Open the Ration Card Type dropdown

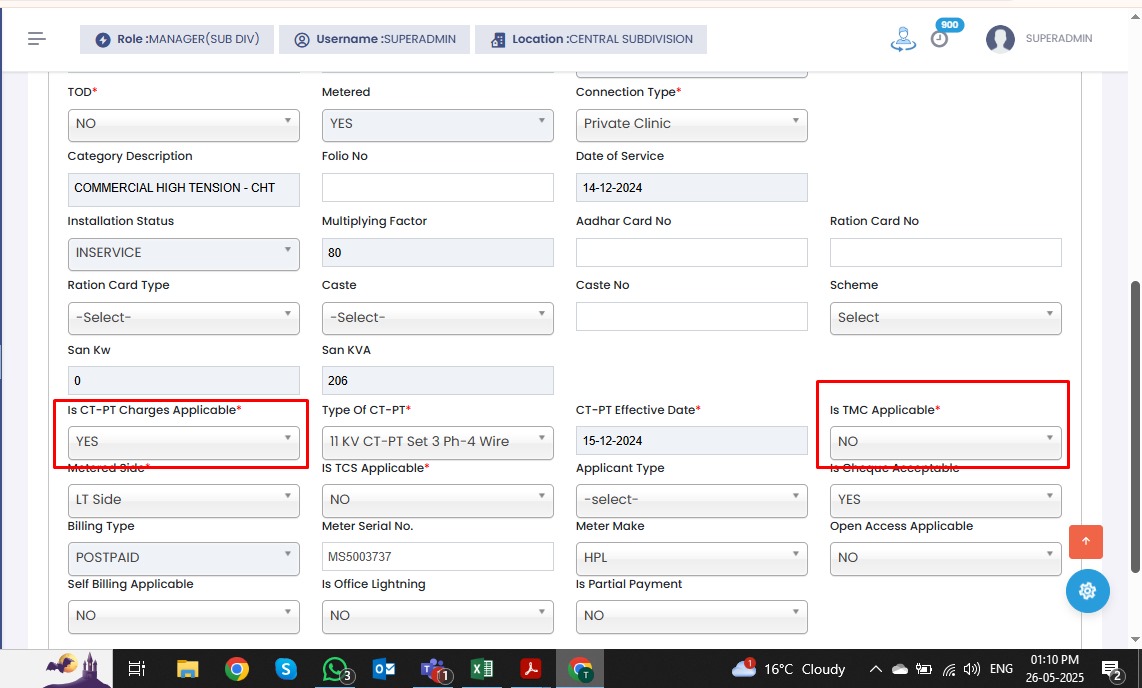pos(184,318)
